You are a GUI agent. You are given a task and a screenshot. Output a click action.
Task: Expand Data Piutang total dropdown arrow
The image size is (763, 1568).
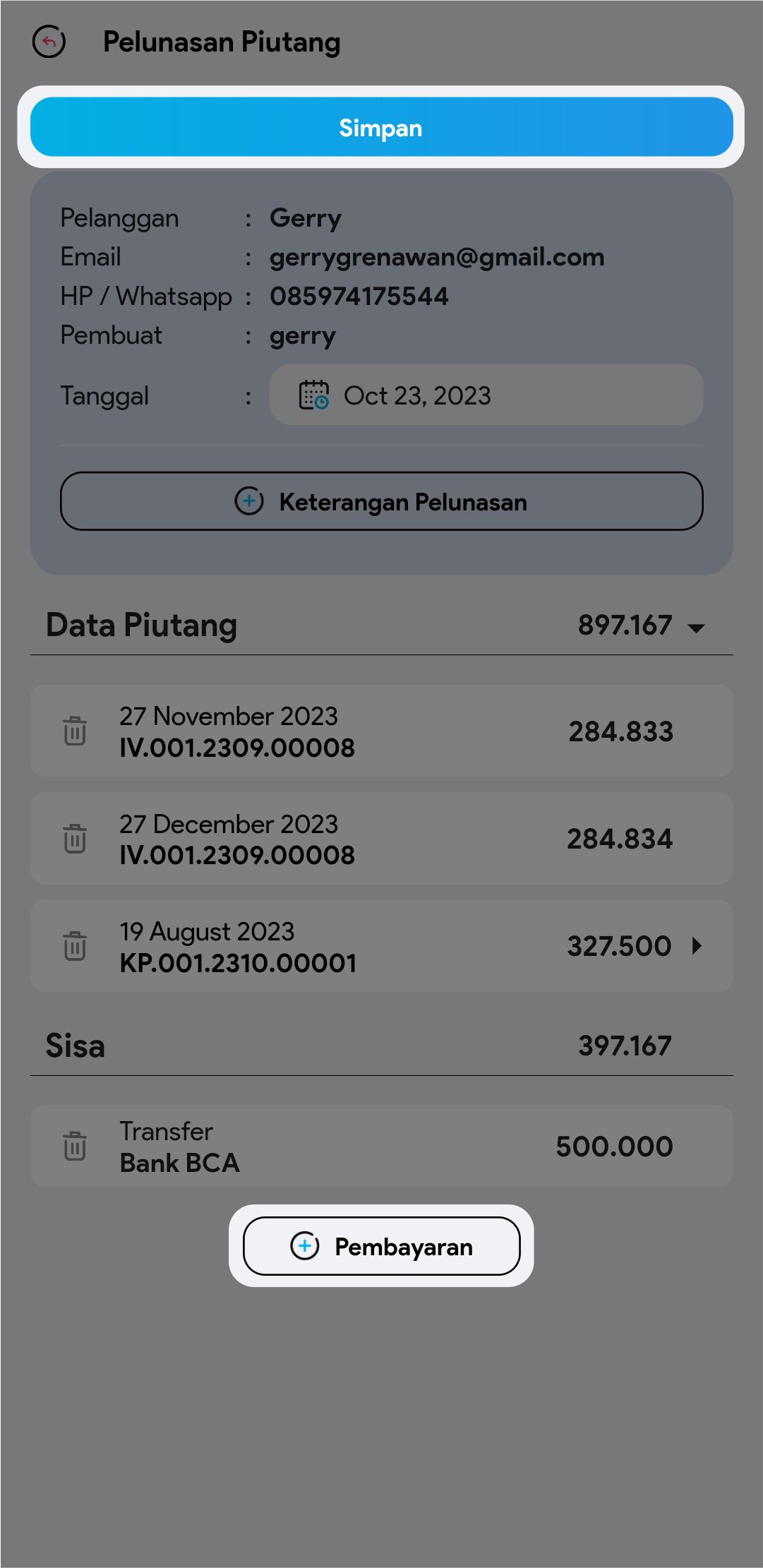click(696, 628)
